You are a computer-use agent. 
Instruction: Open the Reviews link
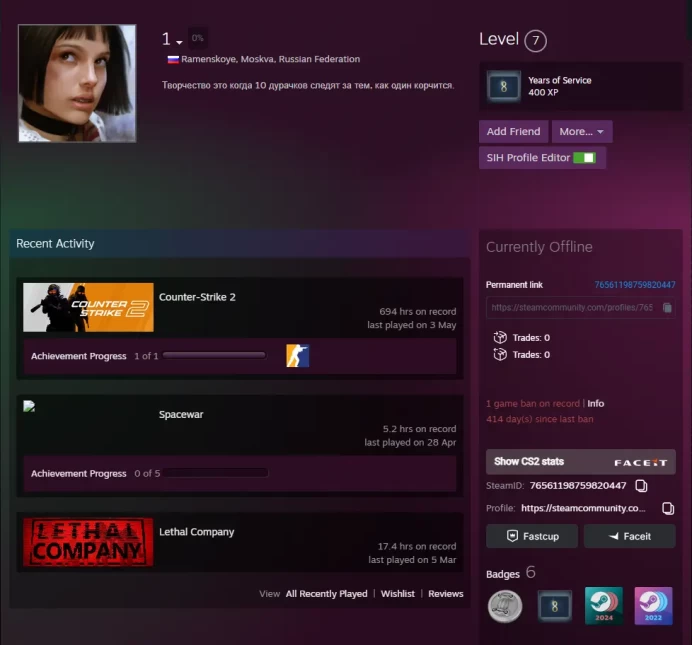[446, 594]
